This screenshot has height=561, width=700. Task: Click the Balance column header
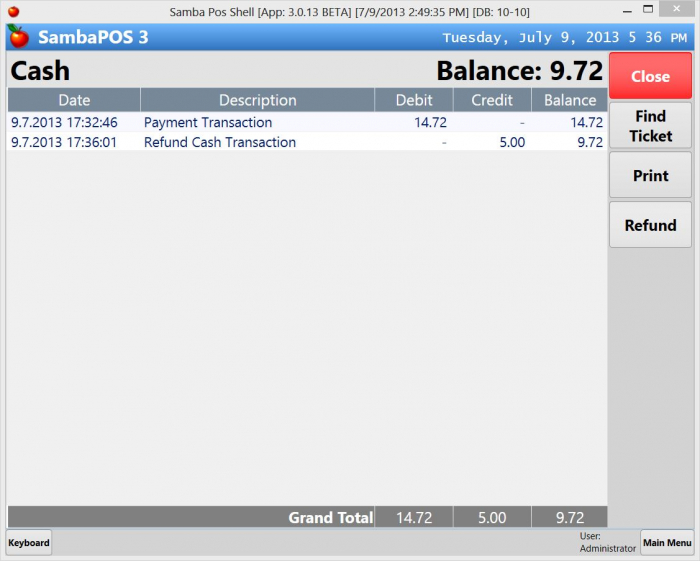pos(569,100)
